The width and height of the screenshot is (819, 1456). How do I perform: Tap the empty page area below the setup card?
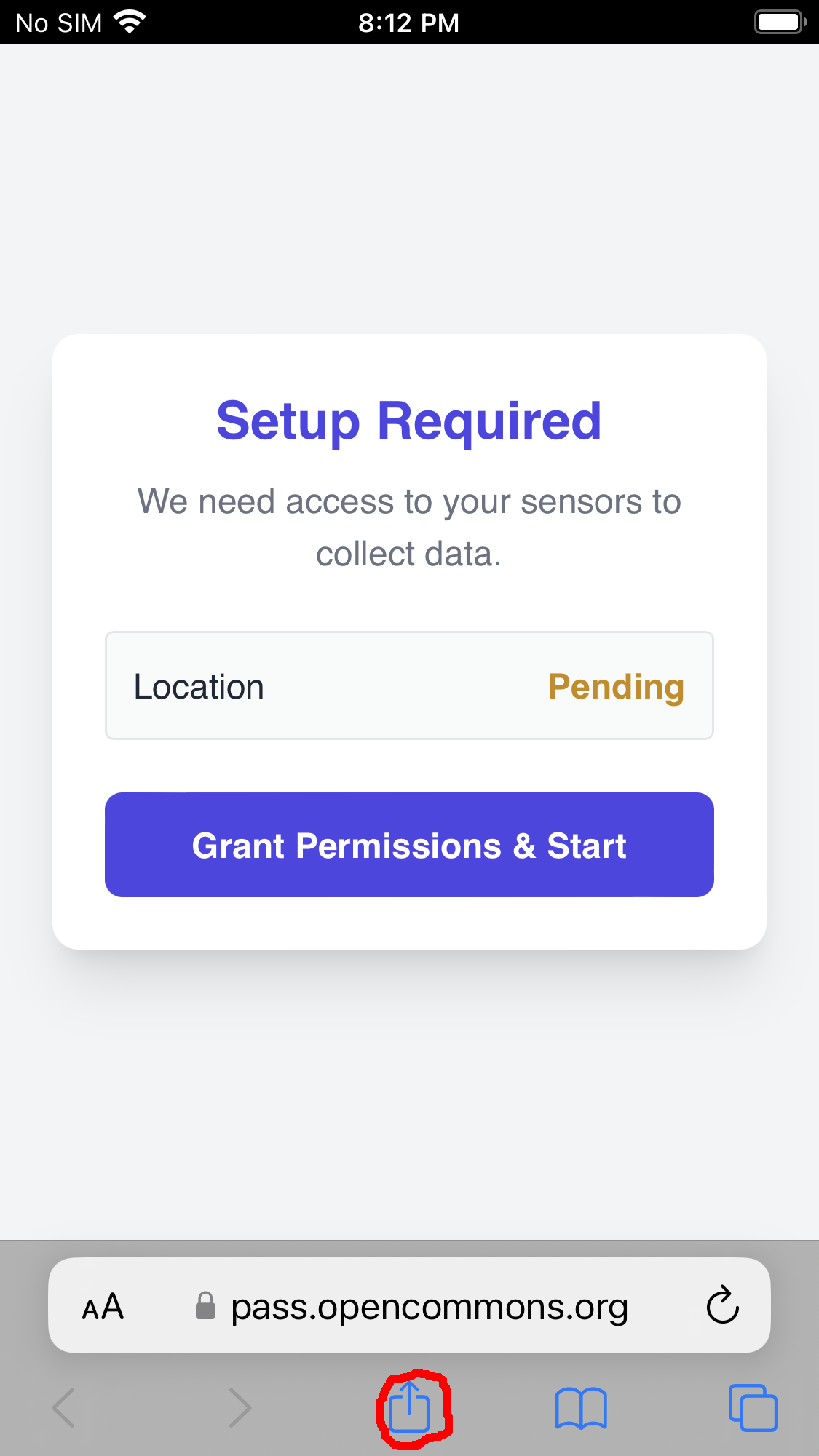409,1091
